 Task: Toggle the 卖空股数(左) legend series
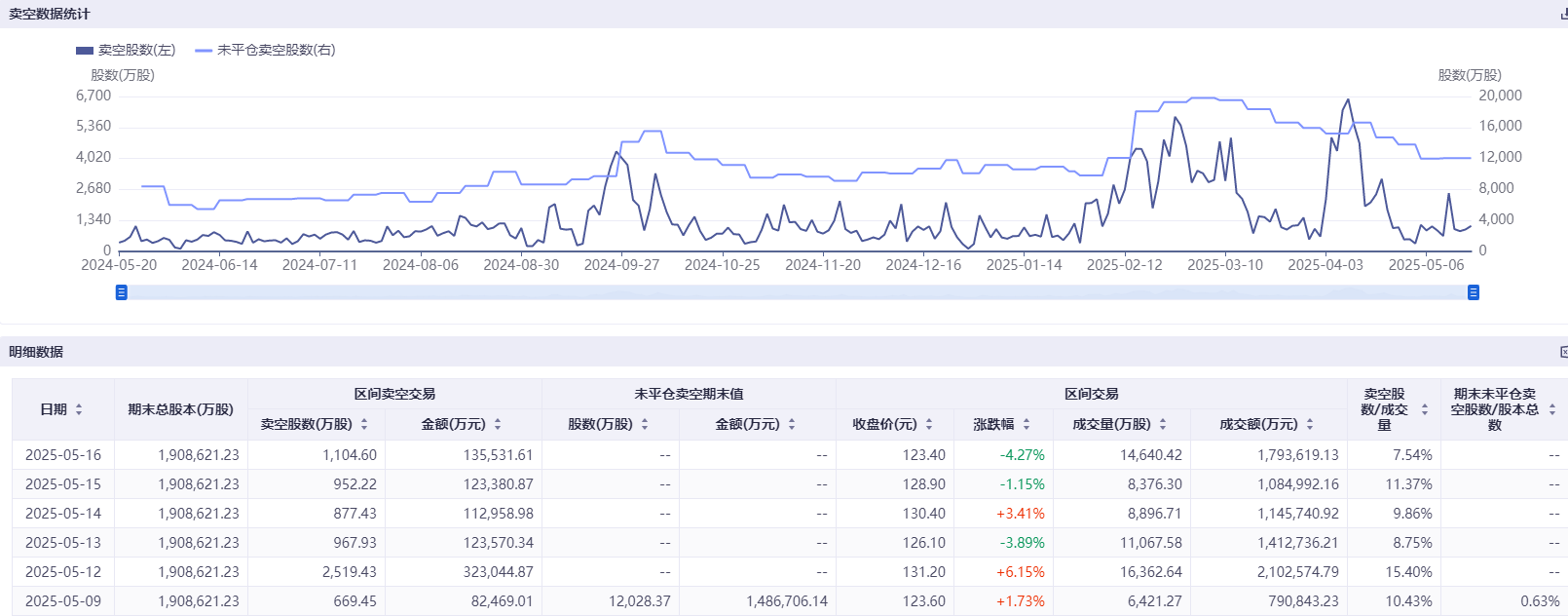pos(127,50)
